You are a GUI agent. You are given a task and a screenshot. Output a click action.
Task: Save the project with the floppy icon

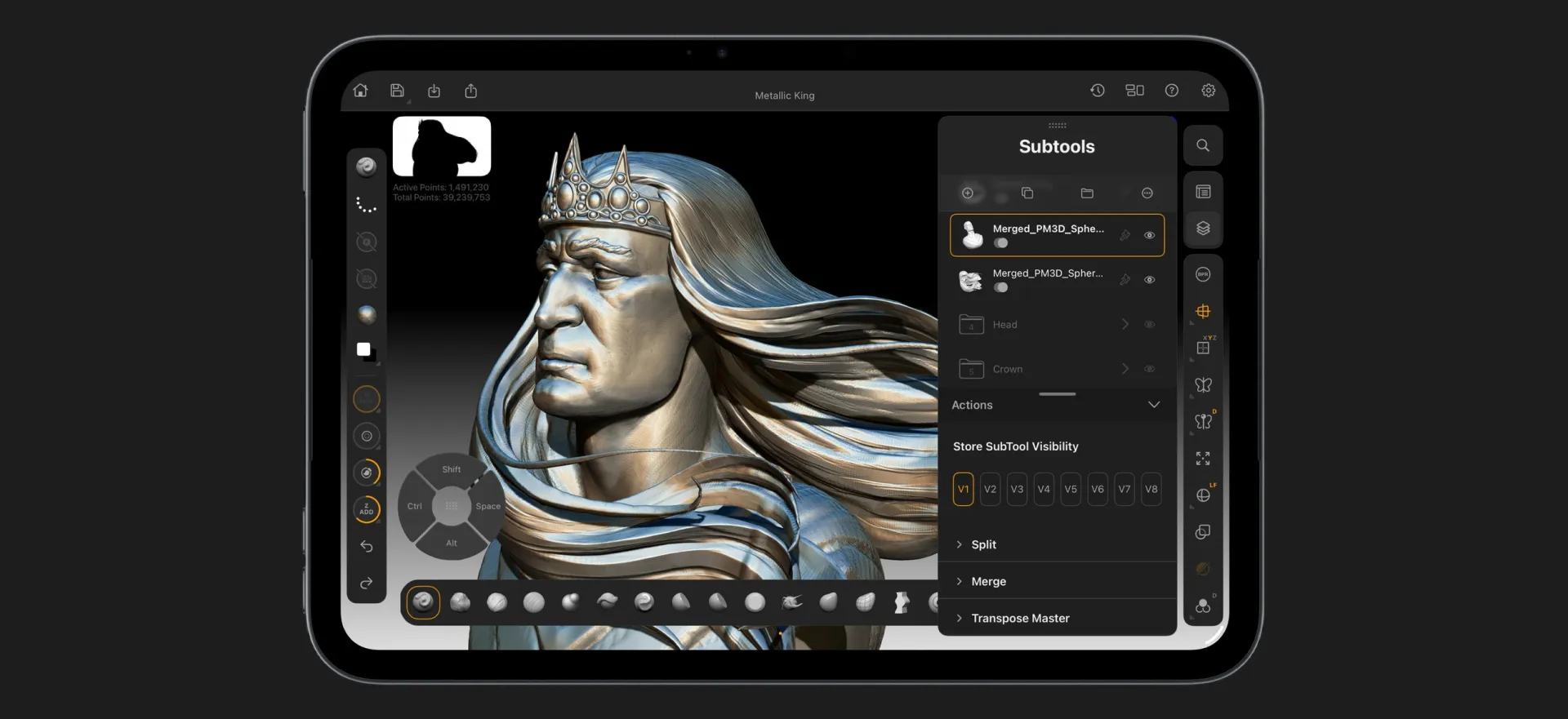tap(397, 91)
